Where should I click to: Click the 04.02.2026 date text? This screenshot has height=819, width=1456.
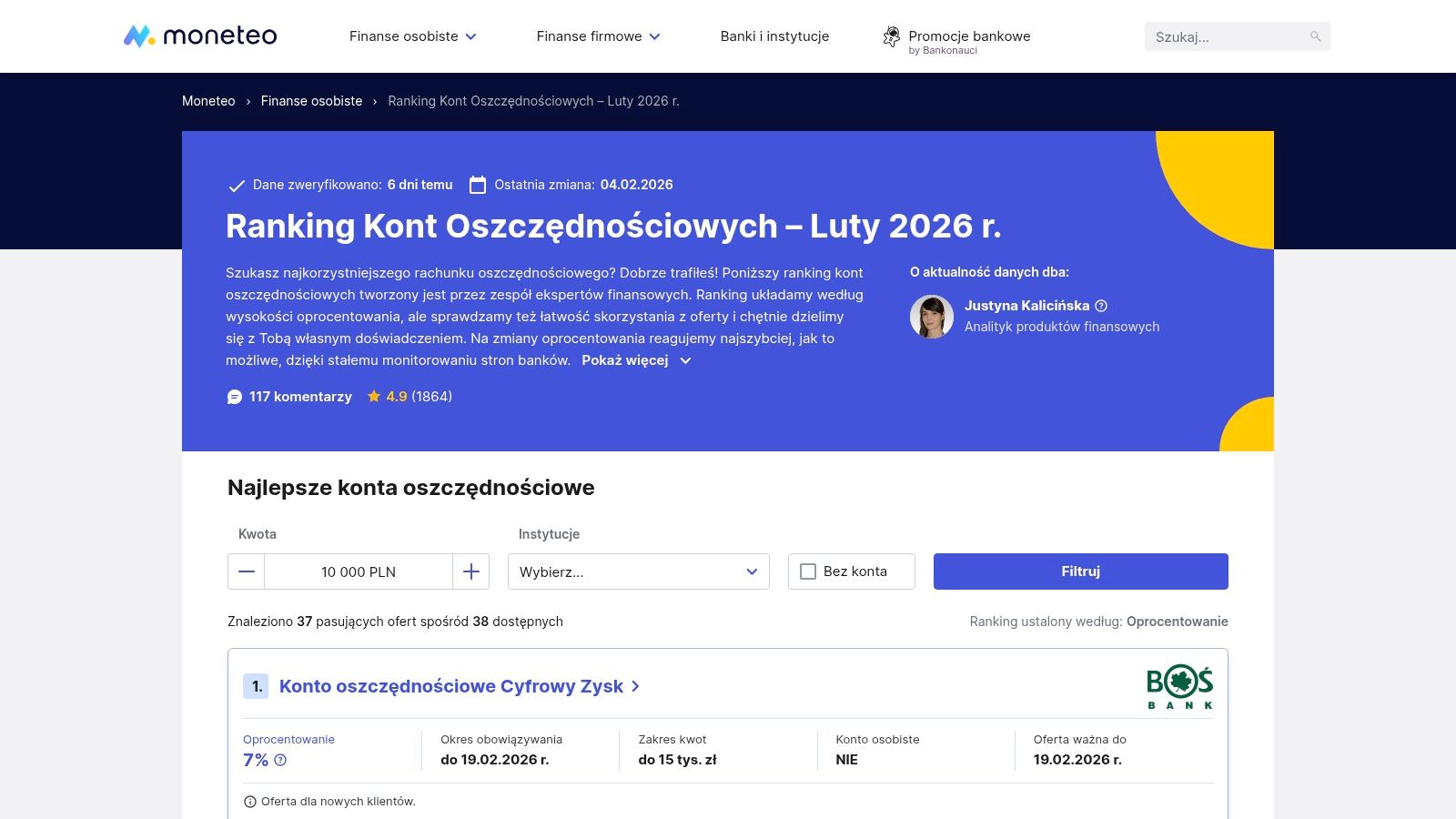636,185
